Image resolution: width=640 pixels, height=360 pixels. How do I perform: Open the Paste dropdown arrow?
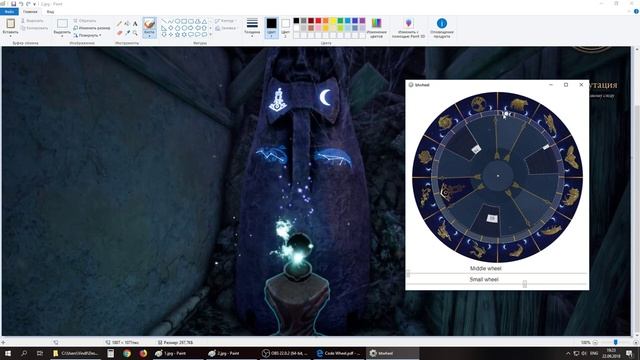tap(10, 36)
